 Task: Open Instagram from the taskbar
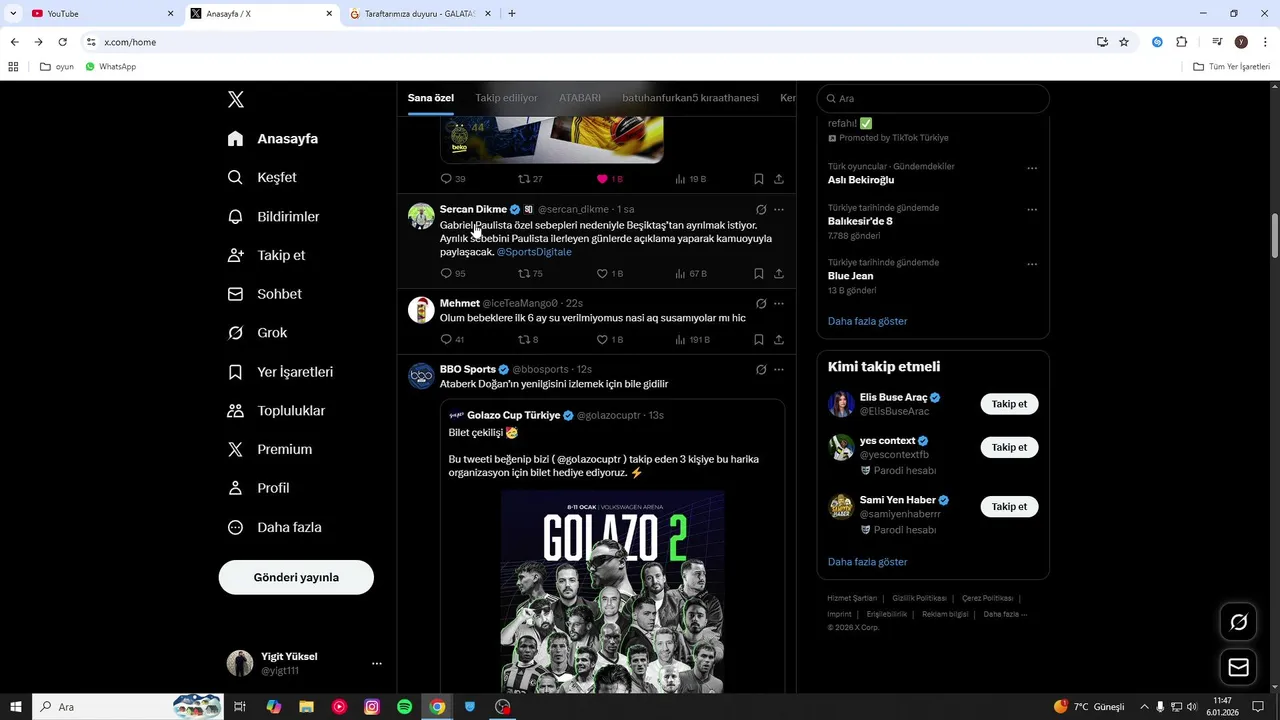point(372,707)
